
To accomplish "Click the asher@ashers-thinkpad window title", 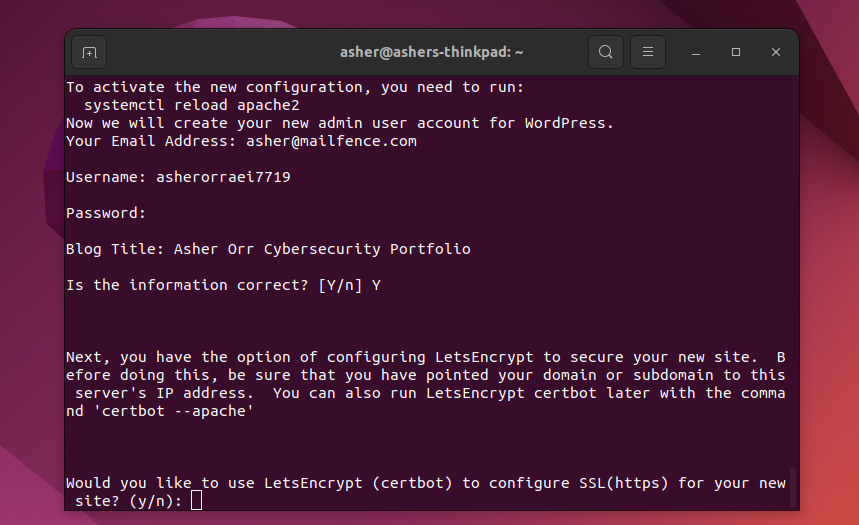I will click(431, 52).
